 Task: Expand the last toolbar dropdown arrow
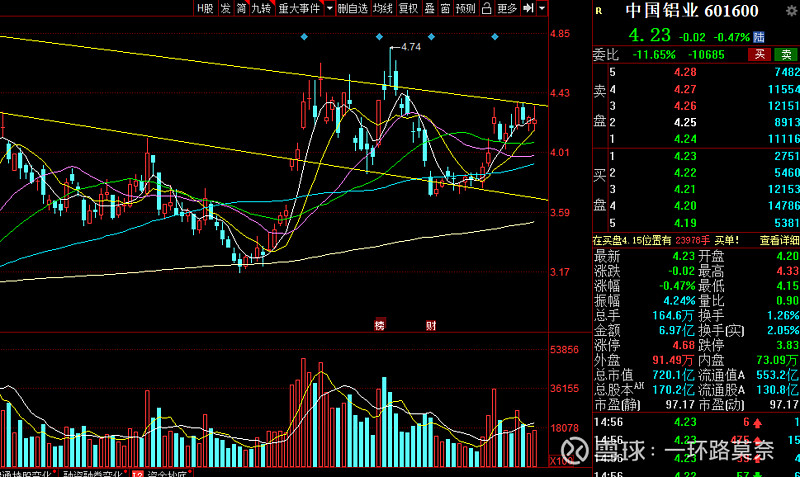pyautogui.click(x=542, y=8)
